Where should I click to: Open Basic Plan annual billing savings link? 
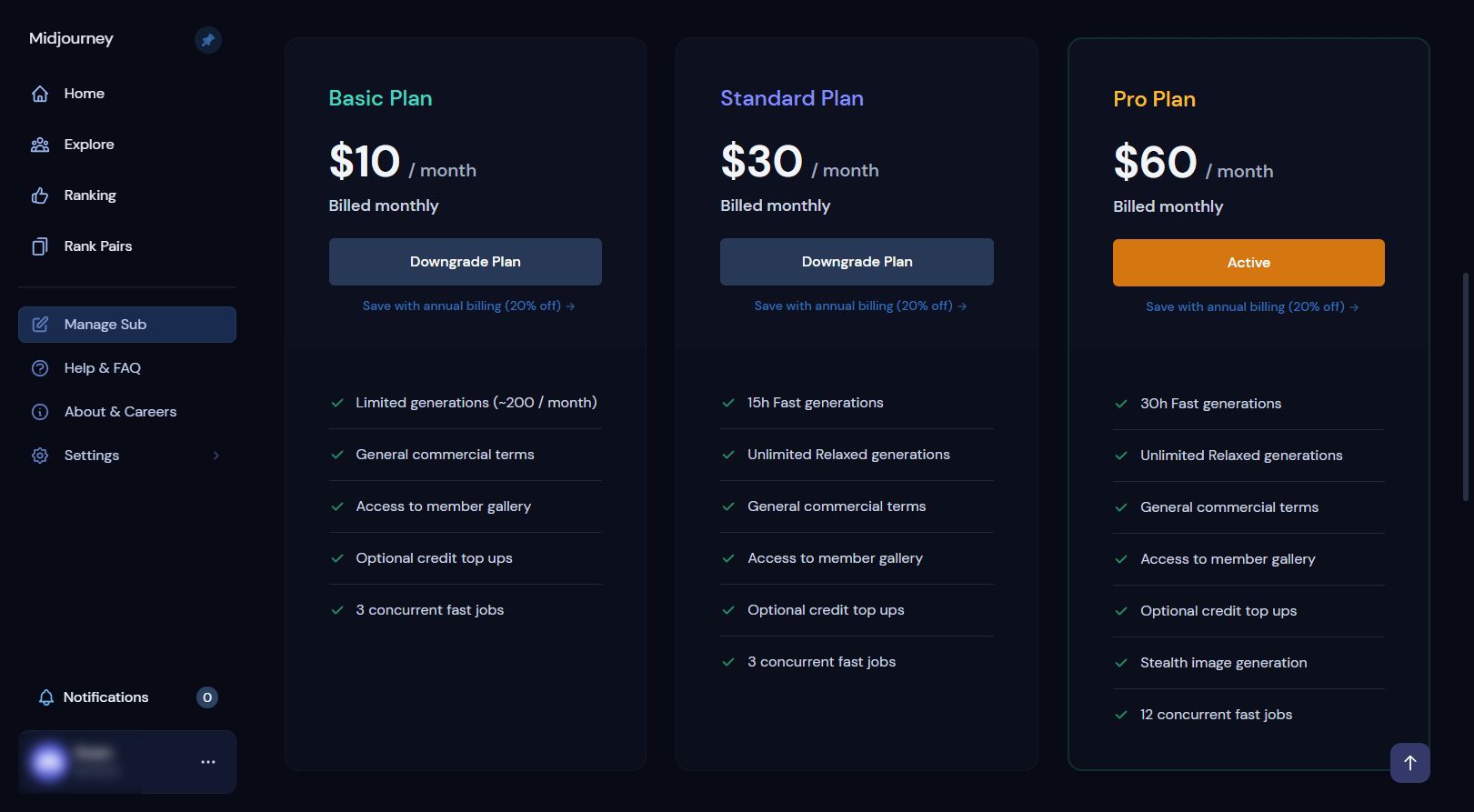tap(468, 306)
